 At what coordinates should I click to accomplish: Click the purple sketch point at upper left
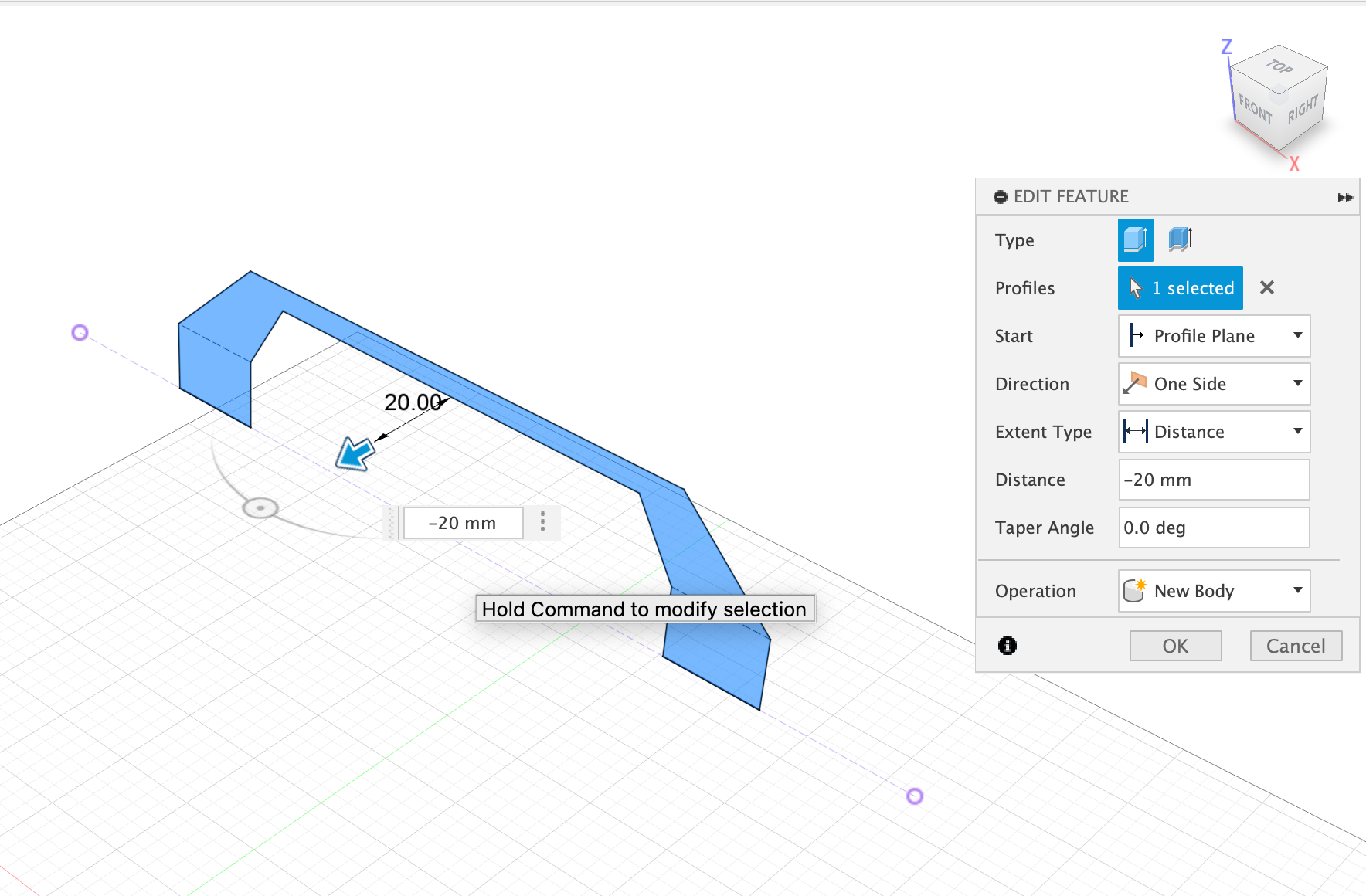coord(80,332)
